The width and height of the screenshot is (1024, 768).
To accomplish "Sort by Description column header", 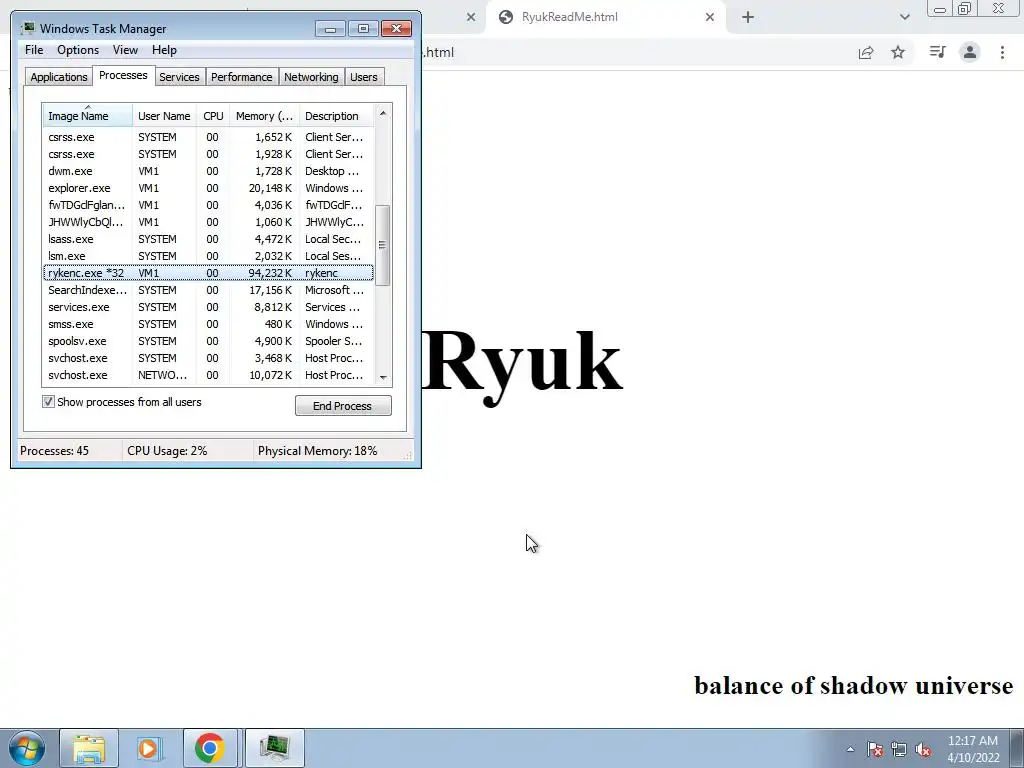I will tap(336, 116).
